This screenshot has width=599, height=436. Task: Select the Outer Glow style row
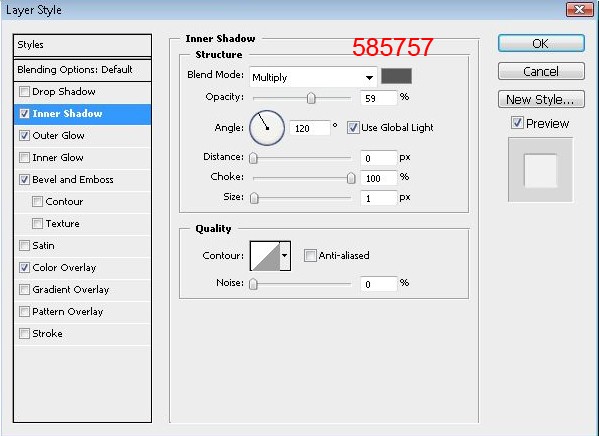pos(82,136)
